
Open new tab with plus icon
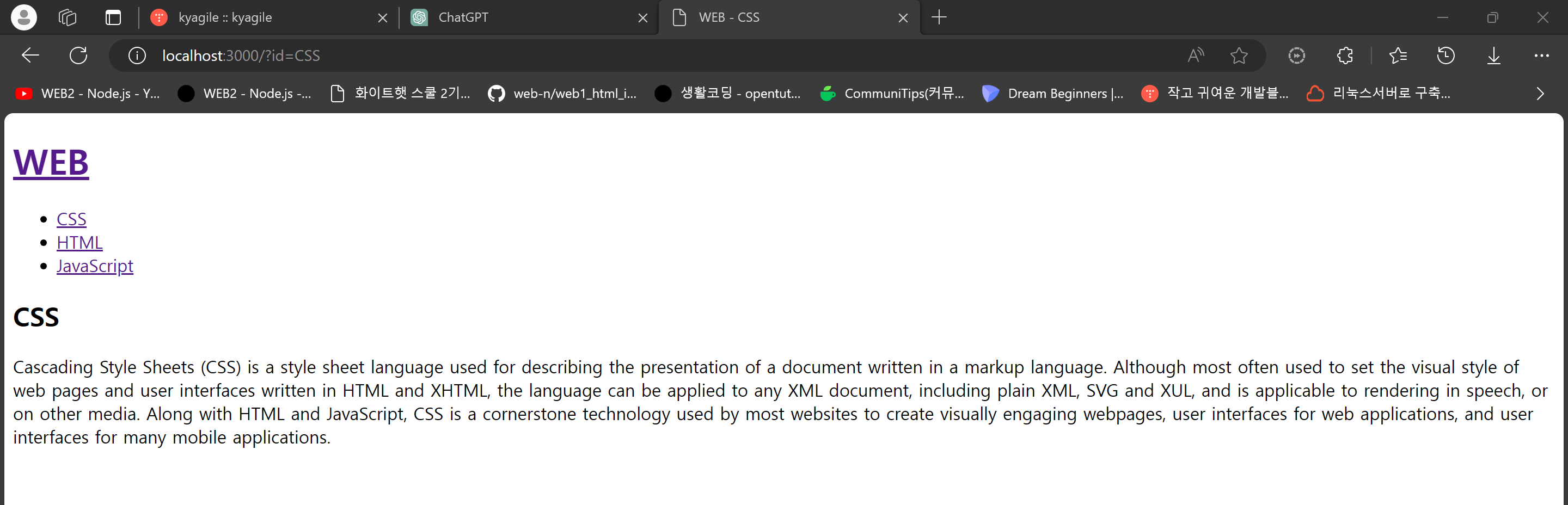click(939, 17)
